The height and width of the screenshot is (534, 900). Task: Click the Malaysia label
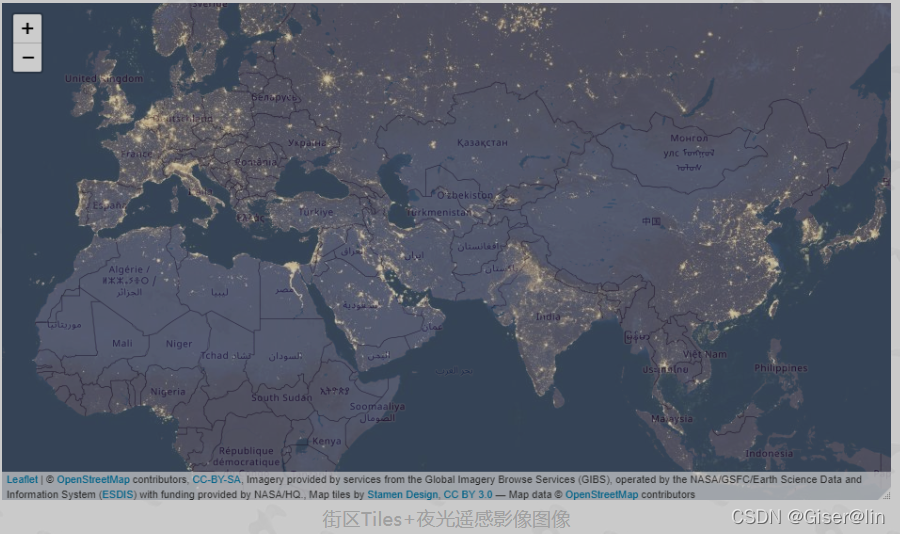[672, 419]
